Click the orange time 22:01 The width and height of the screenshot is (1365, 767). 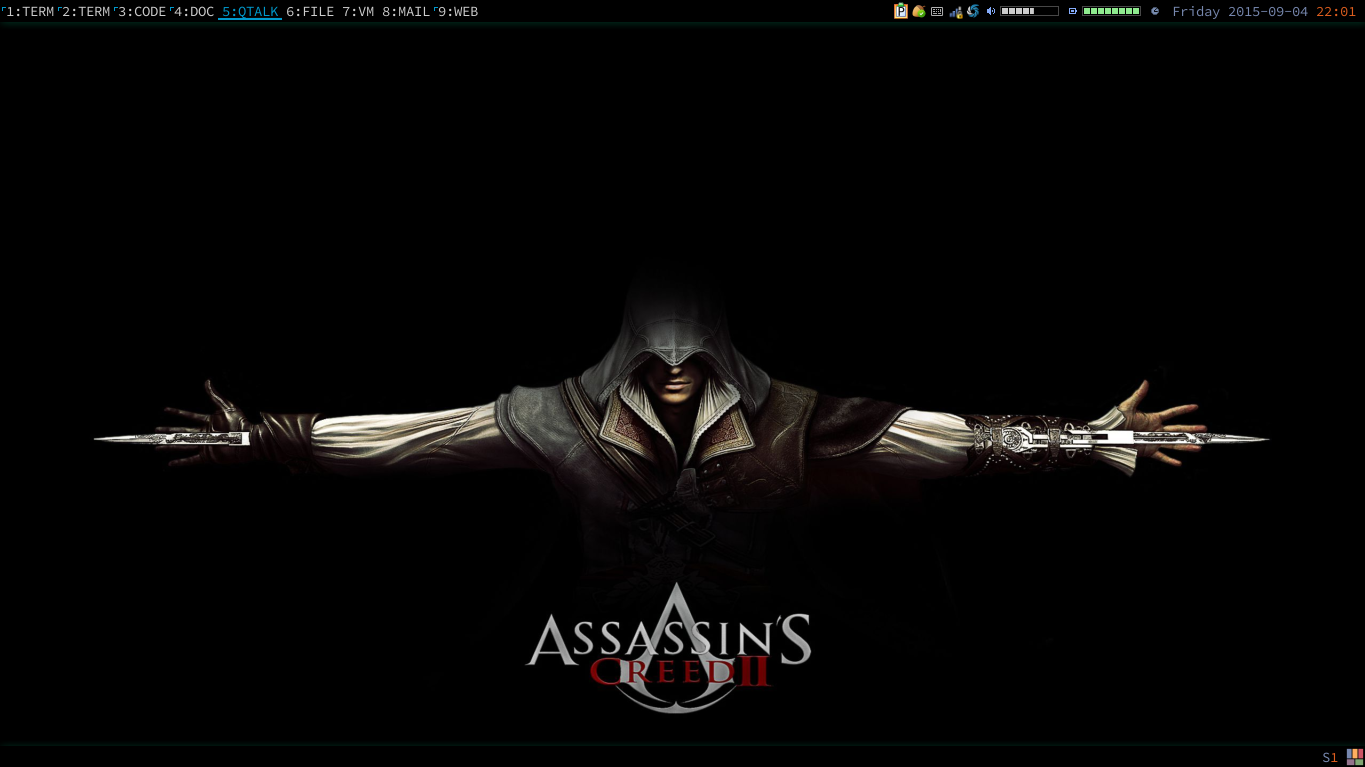click(x=1336, y=12)
